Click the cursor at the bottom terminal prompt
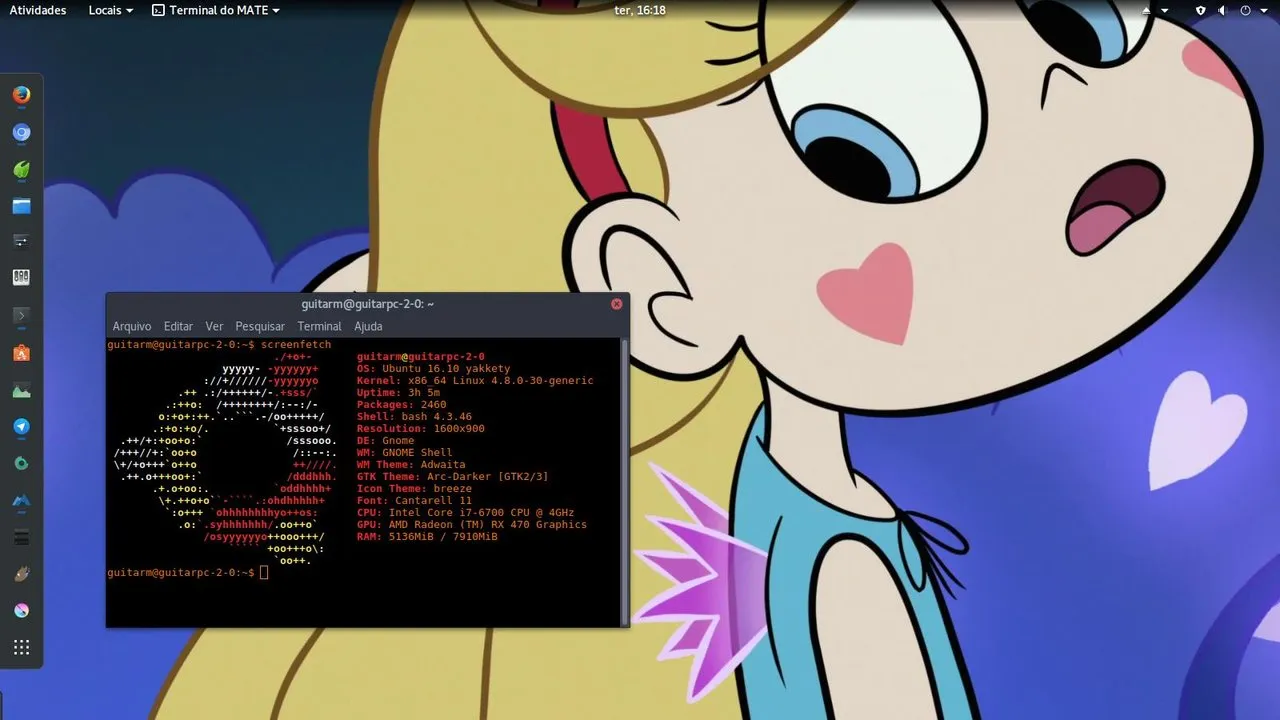 [x=264, y=572]
